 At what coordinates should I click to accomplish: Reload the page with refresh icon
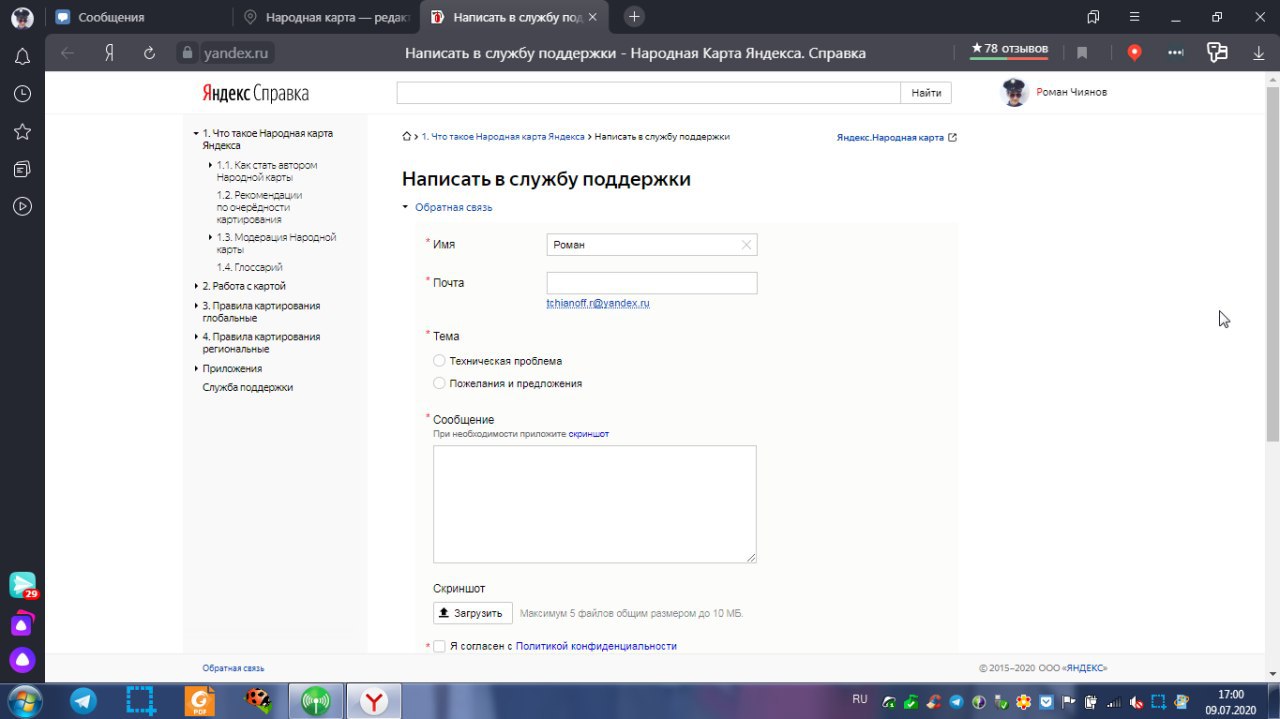pos(150,53)
